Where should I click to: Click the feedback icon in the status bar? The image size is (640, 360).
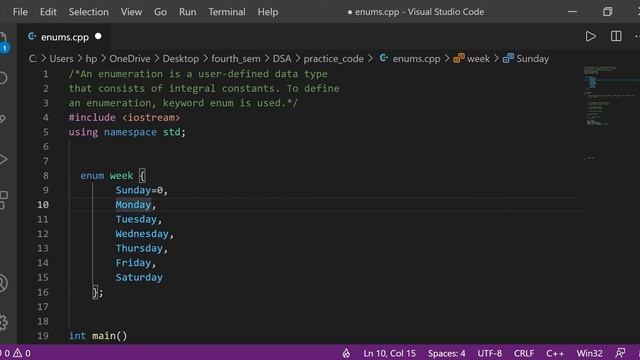pyautogui.click(x=620, y=353)
